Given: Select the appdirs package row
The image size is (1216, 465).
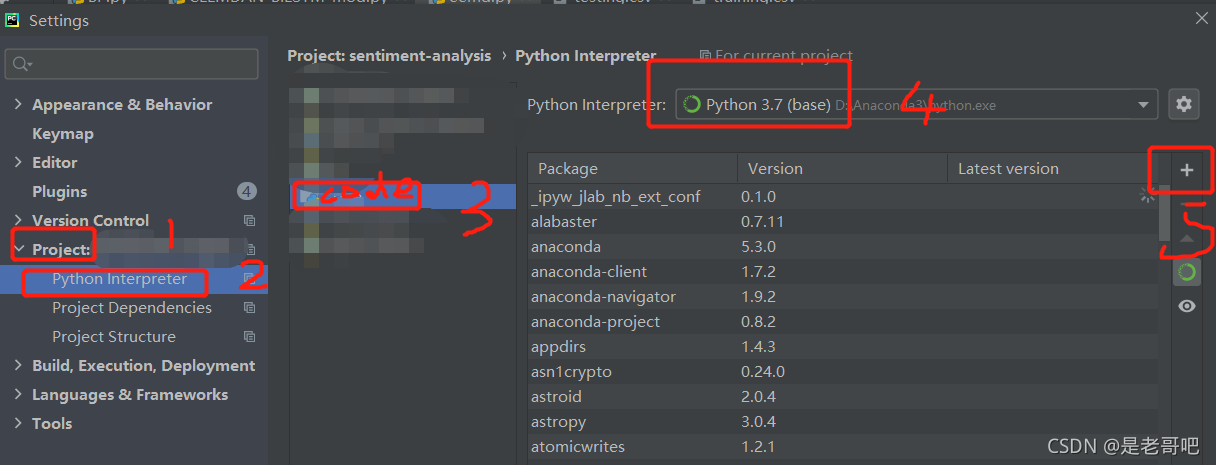Looking at the screenshot, I should tap(843, 347).
